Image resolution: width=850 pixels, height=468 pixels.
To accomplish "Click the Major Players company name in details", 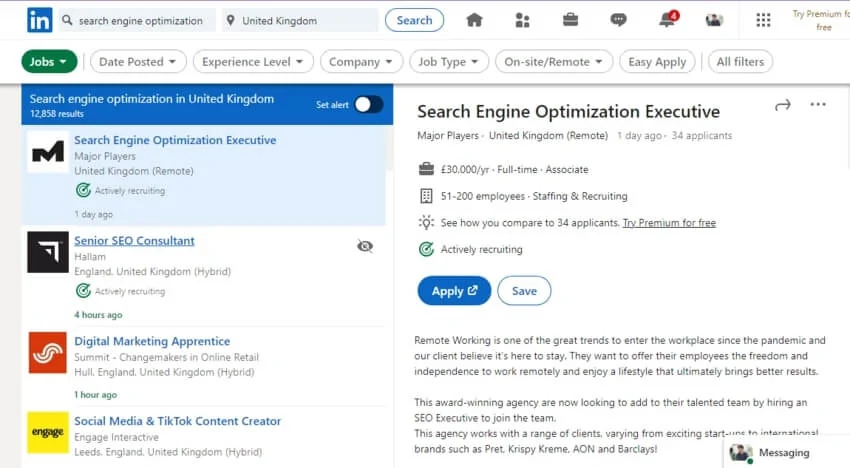I will (x=448, y=136).
